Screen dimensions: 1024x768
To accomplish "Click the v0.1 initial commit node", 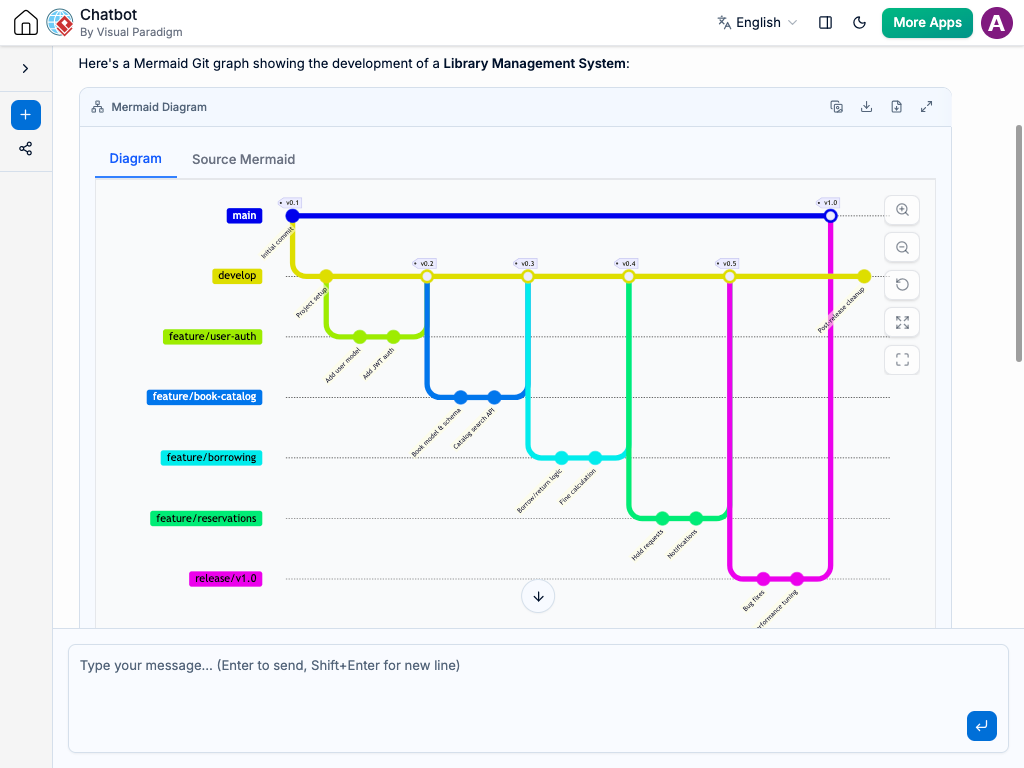I will coord(293,216).
